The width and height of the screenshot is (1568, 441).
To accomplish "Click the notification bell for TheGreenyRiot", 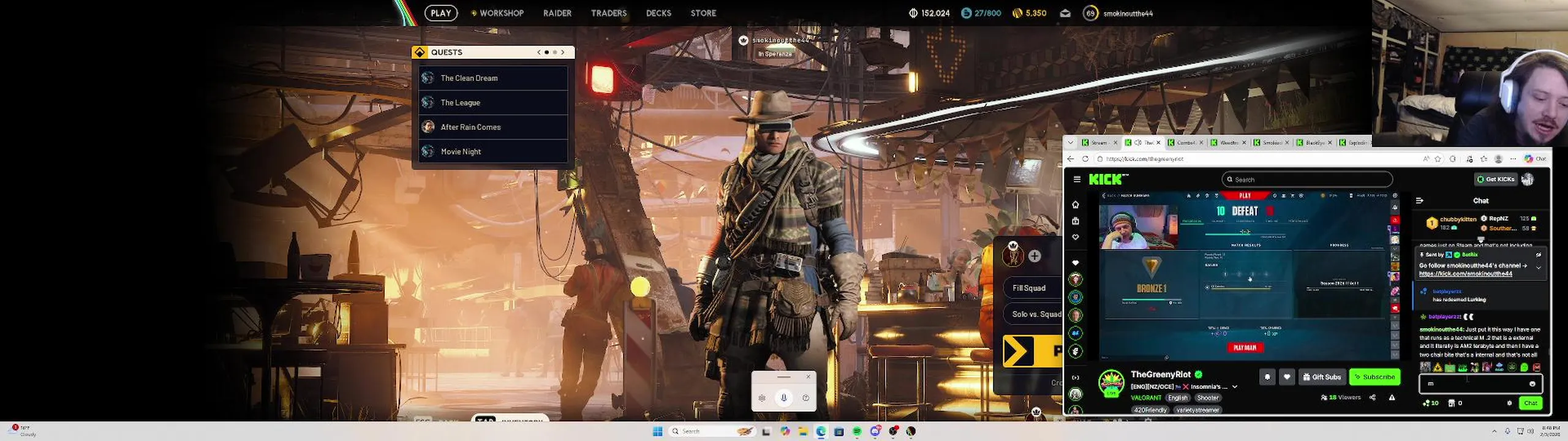I will click(1267, 377).
